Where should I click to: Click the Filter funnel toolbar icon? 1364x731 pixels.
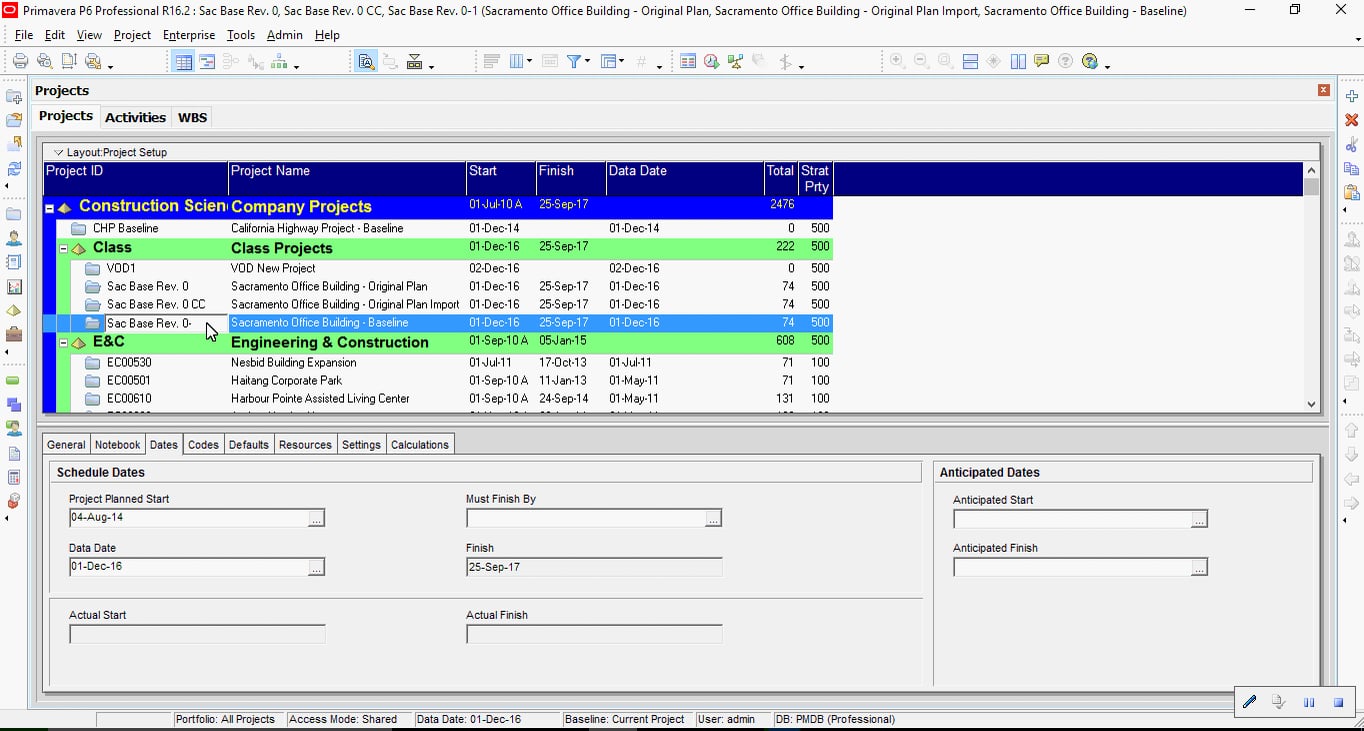tap(574, 61)
